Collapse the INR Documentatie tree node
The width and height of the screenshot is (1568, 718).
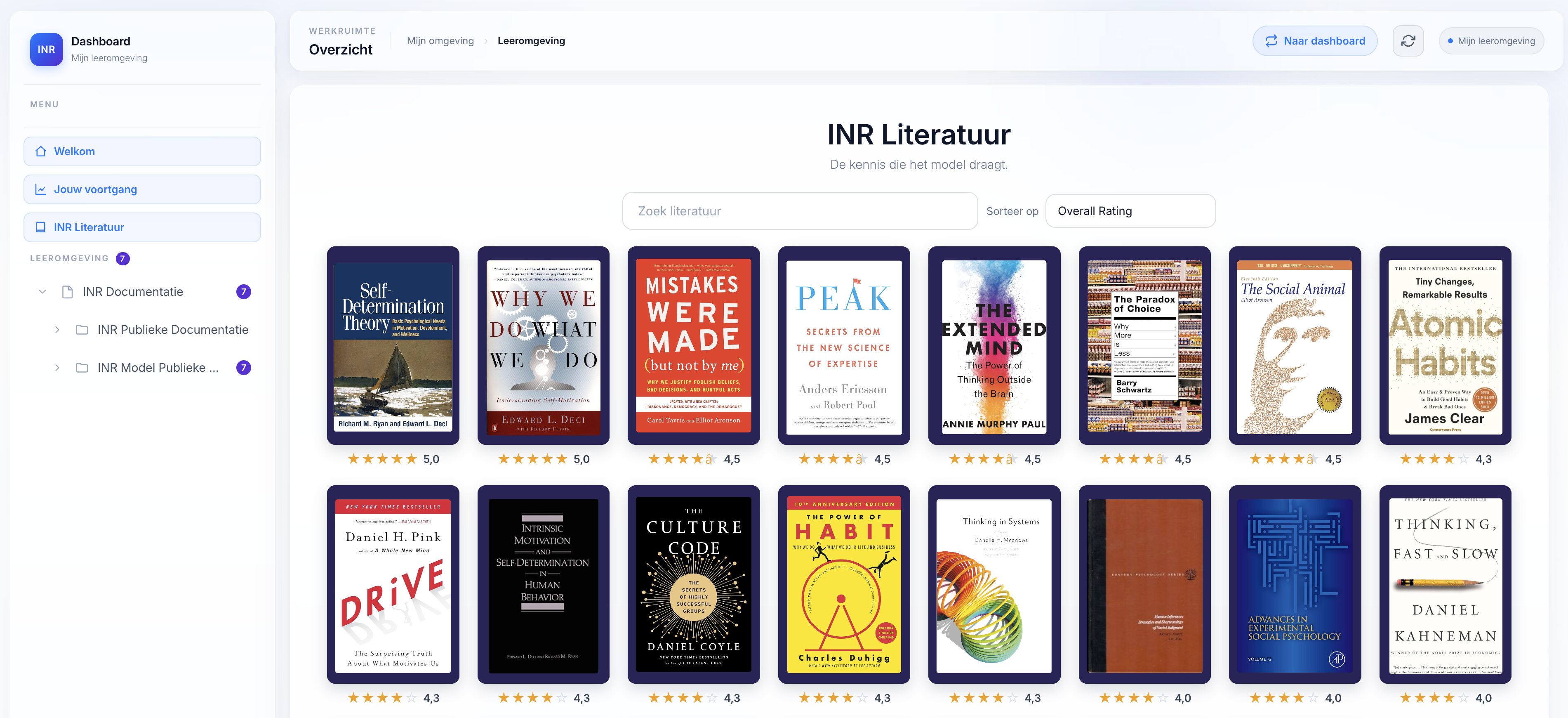[42, 292]
